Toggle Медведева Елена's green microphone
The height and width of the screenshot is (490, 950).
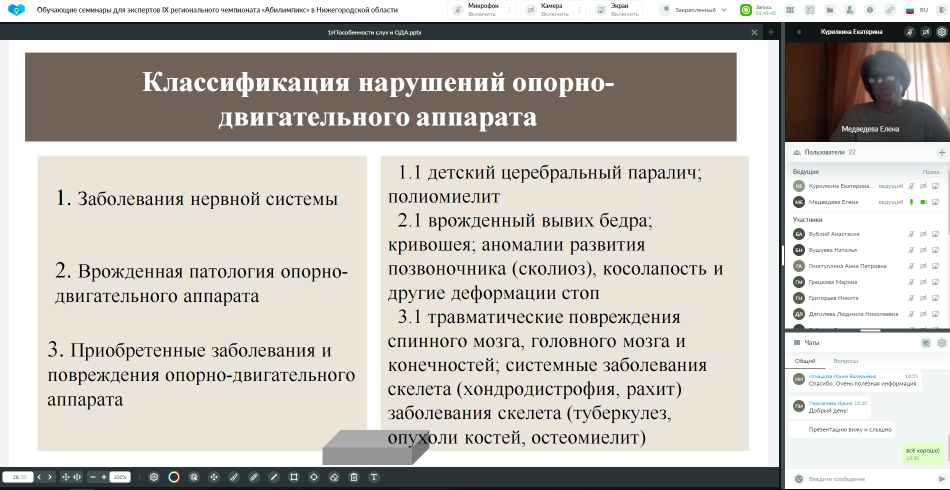911,202
